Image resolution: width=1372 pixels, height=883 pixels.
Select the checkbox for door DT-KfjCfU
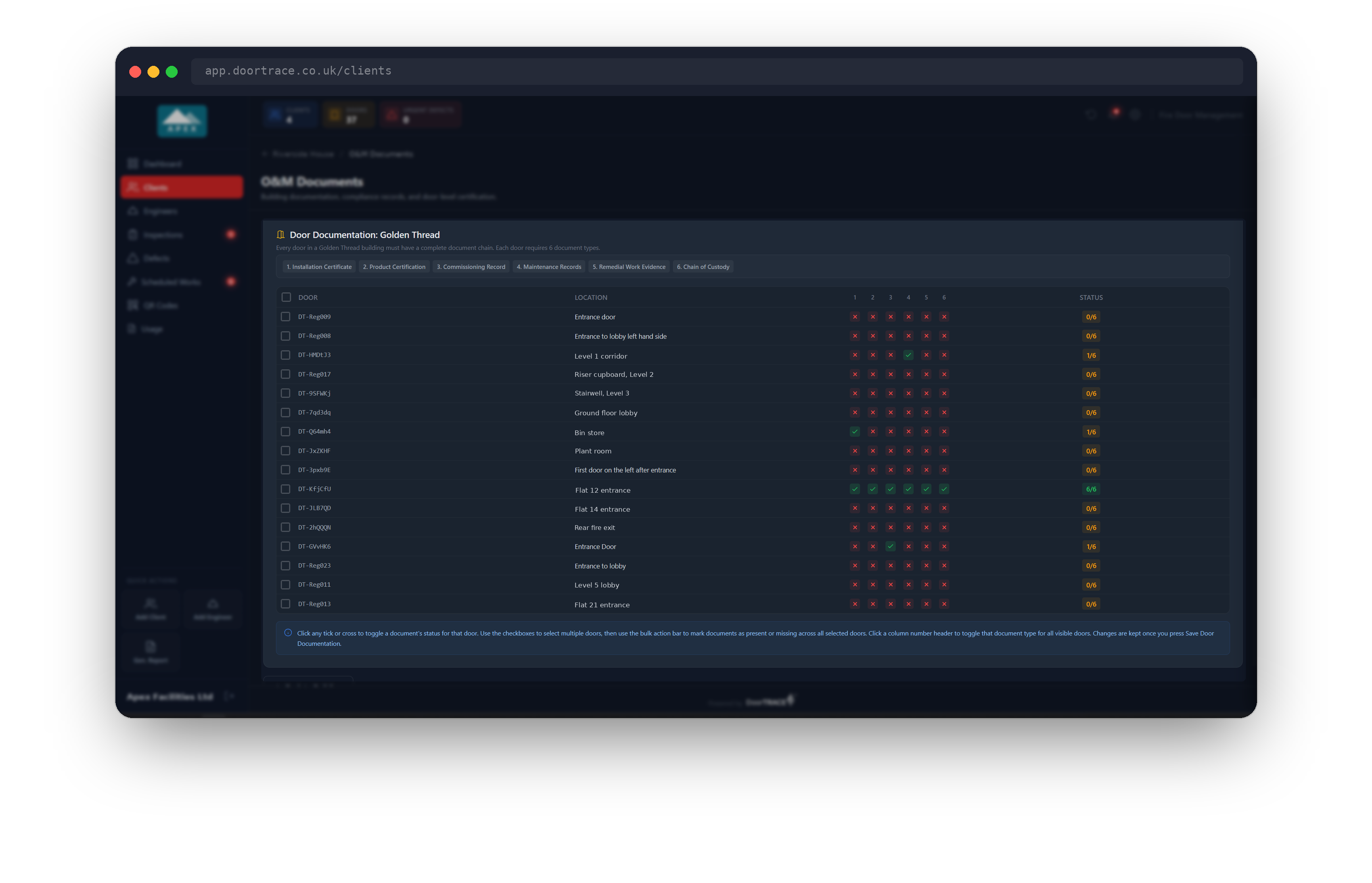(286, 489)
